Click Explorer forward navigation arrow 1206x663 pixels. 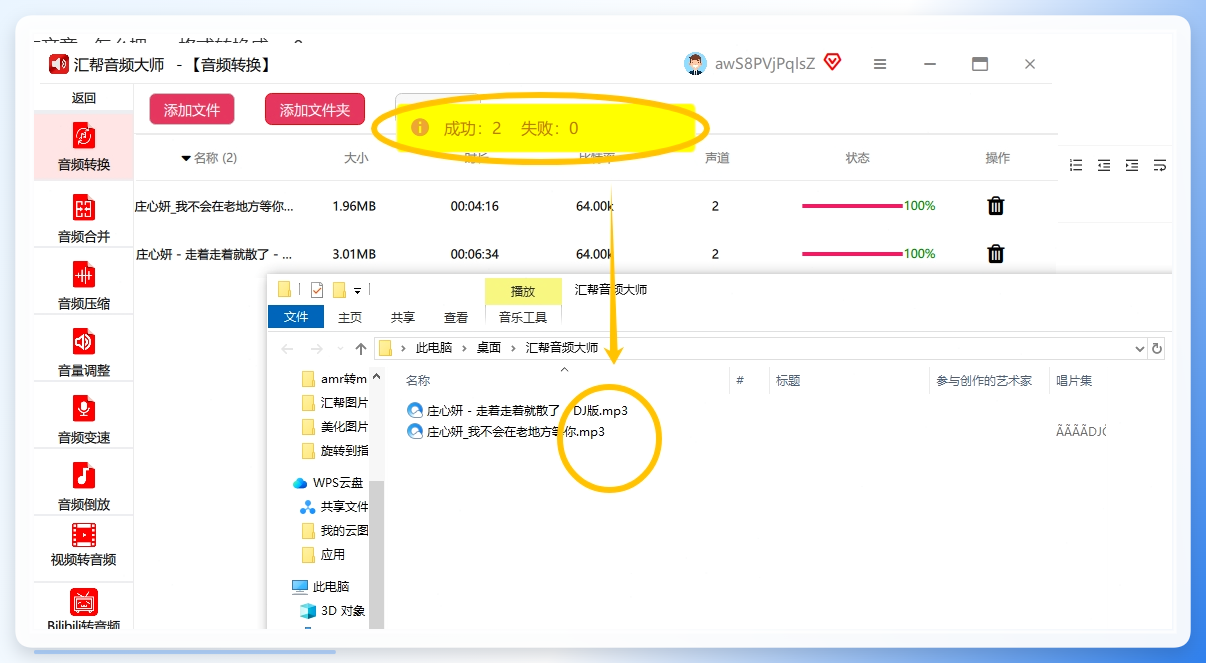pos(317,349)
